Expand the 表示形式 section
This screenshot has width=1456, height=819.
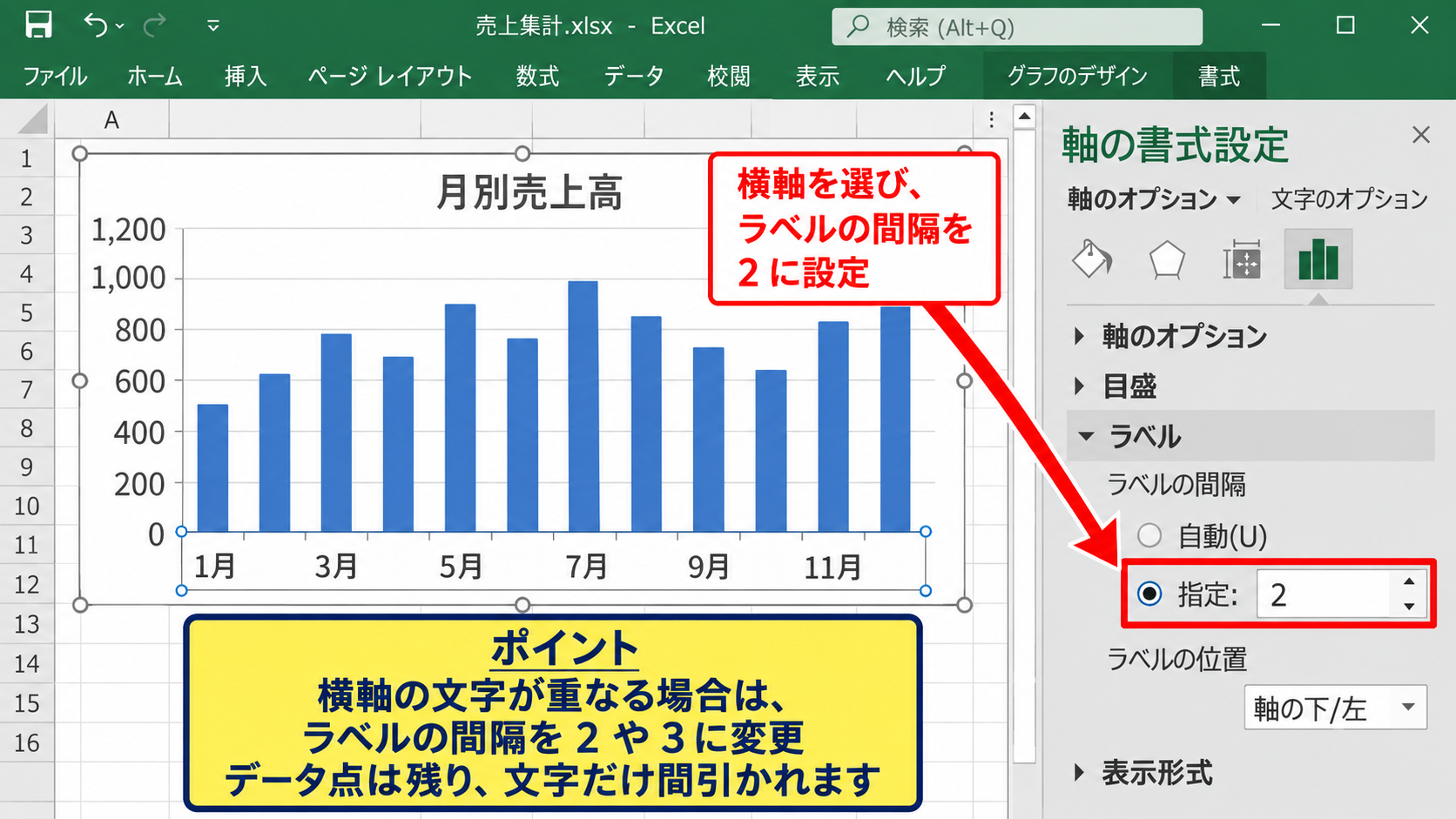pyautogui.click(x=1144, y=773)
